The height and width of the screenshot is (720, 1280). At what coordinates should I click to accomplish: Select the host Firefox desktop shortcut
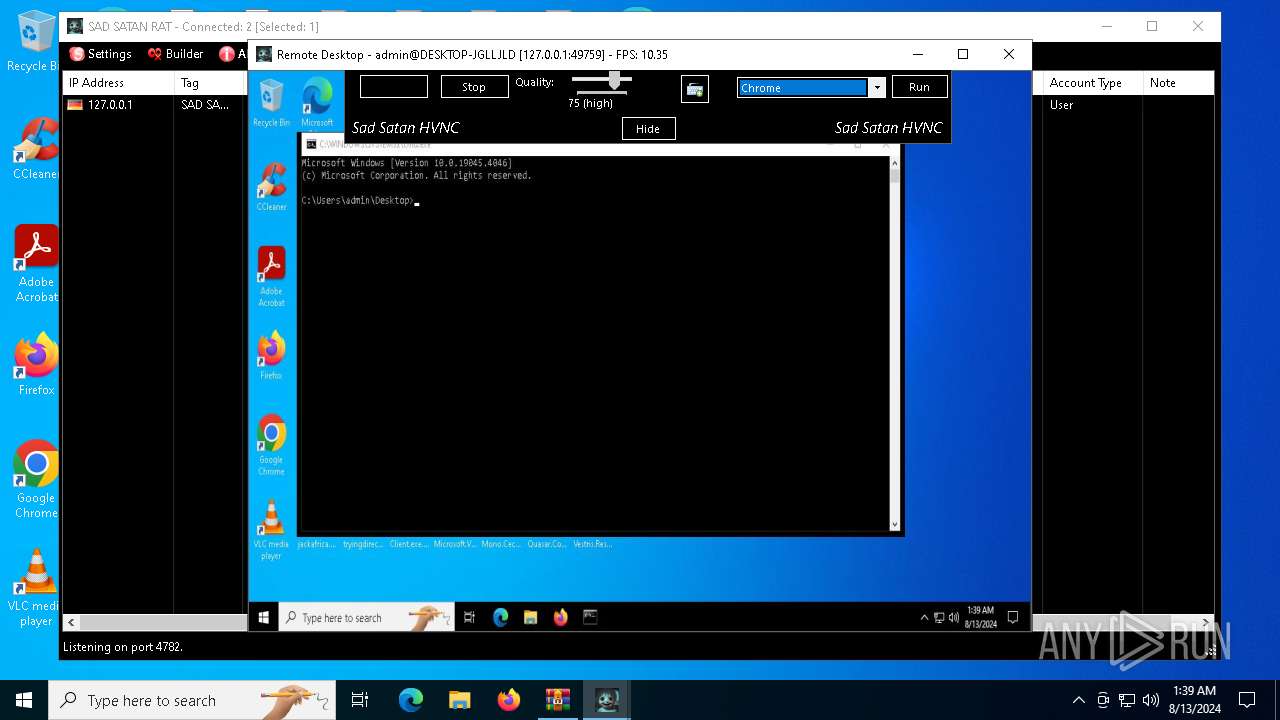click(36, 365)
